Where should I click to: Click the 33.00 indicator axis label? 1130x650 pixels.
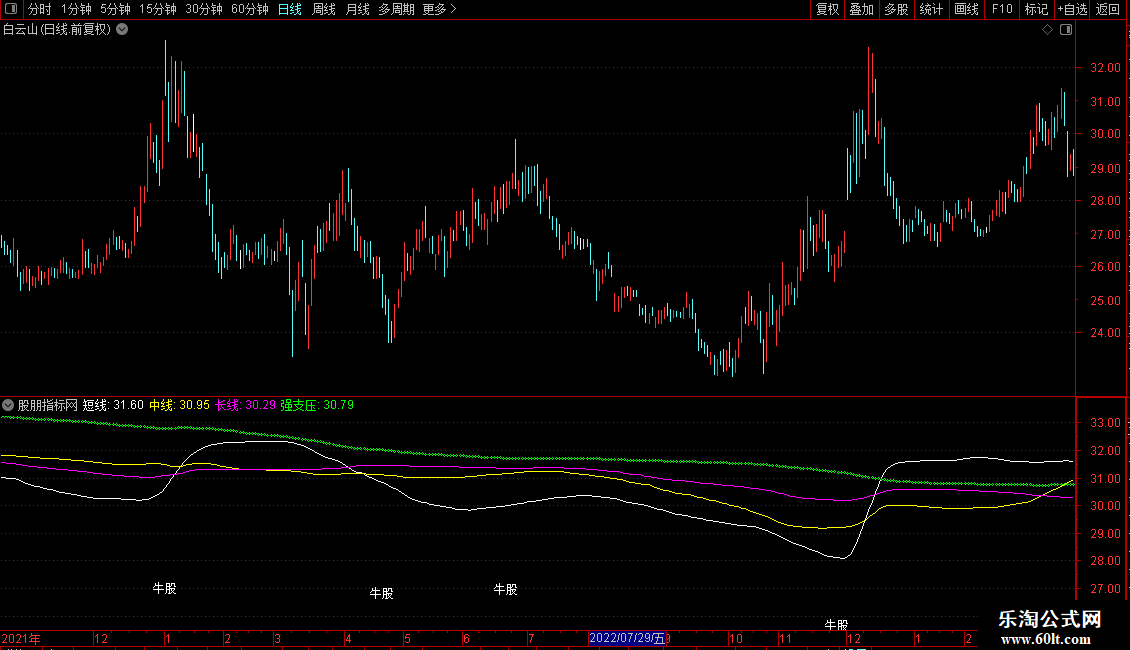[1105, 423]
